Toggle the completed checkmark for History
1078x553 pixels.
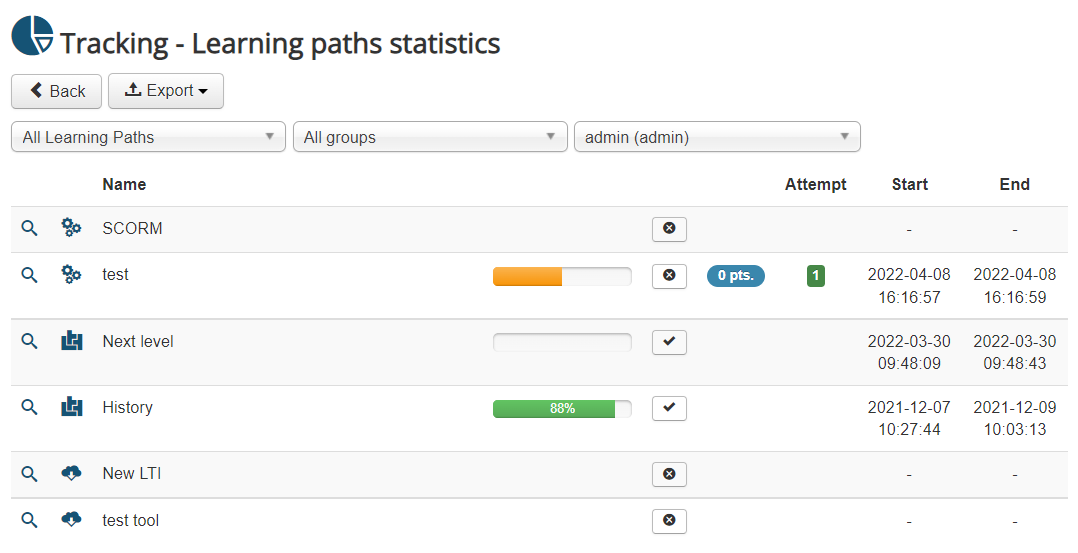coord(669,408)
